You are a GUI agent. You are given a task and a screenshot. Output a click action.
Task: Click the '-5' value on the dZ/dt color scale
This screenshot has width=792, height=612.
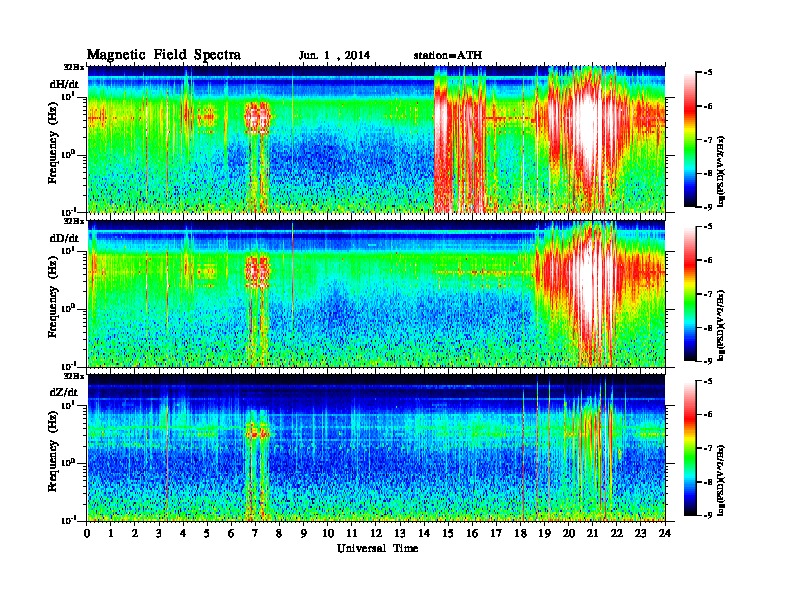[x=708, y=381]
